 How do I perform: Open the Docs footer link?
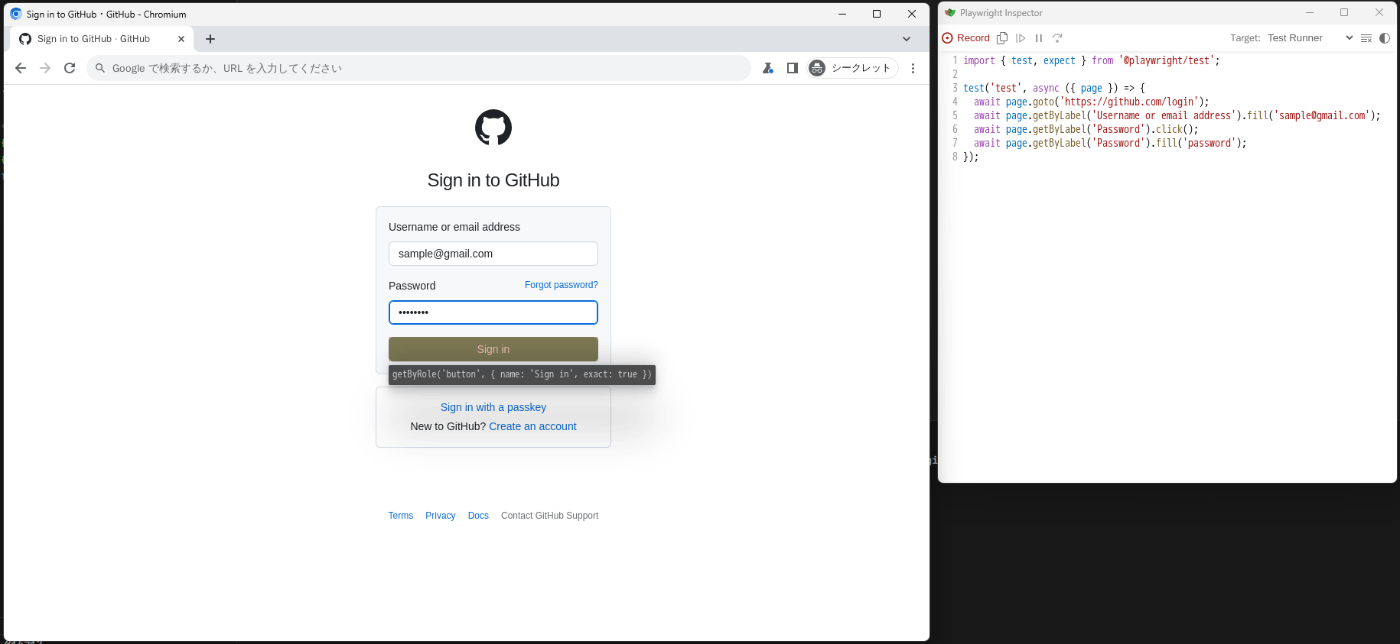(x=478, y=516)
